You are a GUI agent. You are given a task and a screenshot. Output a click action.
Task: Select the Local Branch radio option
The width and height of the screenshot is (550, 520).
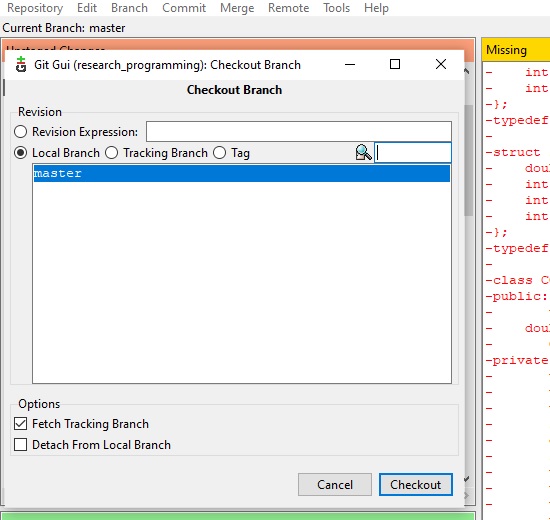pyautogui.click(x=20, y=153)
